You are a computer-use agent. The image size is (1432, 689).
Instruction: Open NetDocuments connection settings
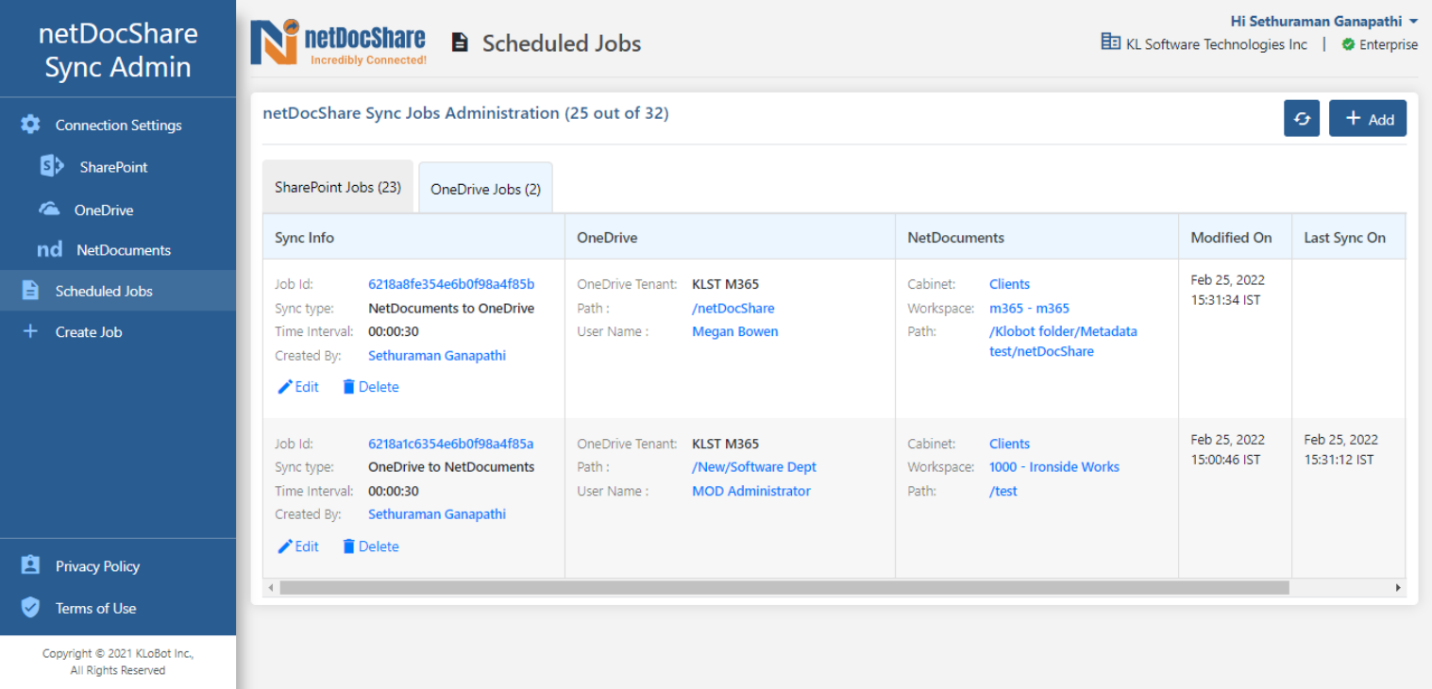(123, 250)
